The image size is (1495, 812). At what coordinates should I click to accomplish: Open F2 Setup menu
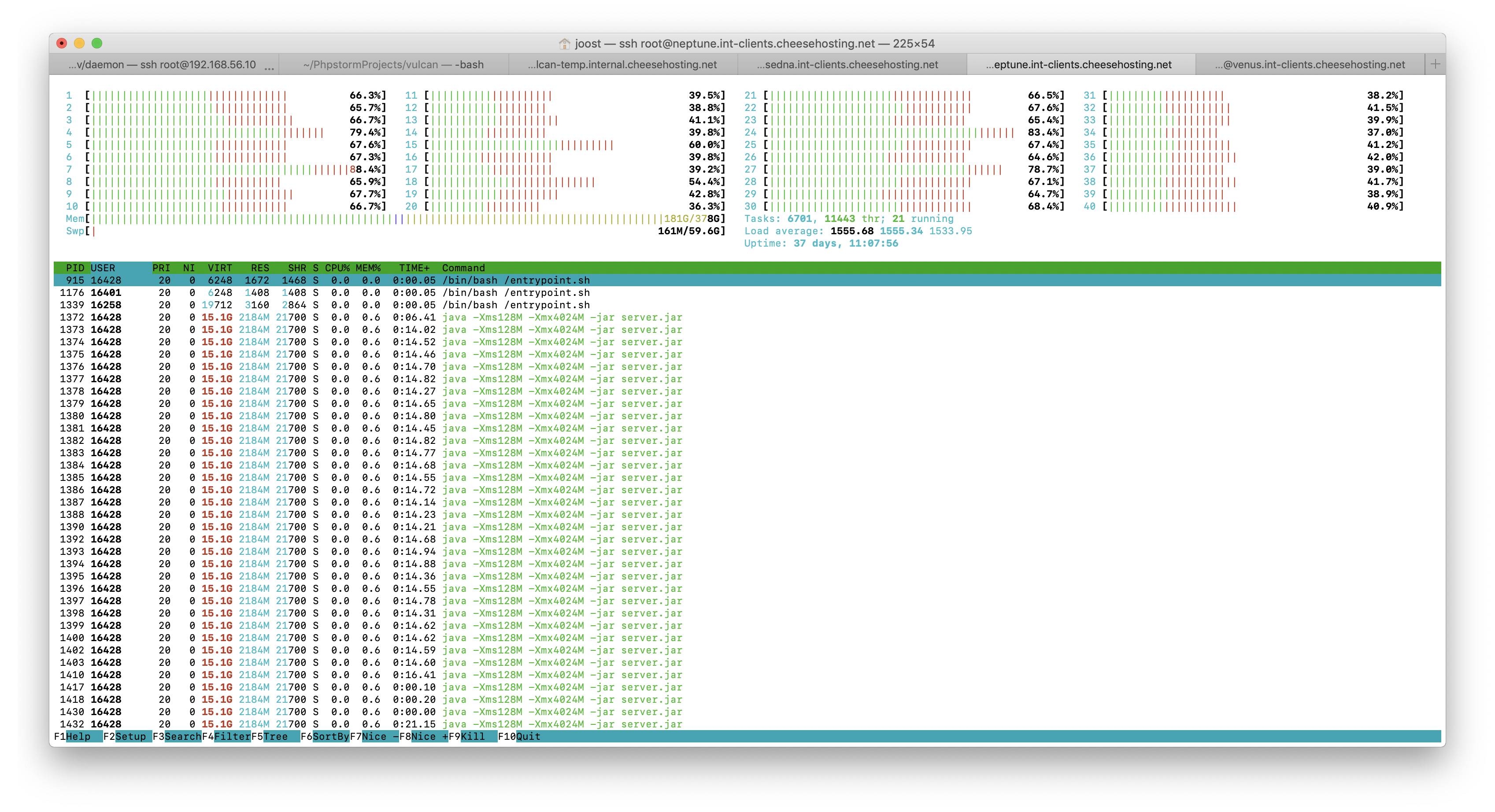click(x=130, y=737)
